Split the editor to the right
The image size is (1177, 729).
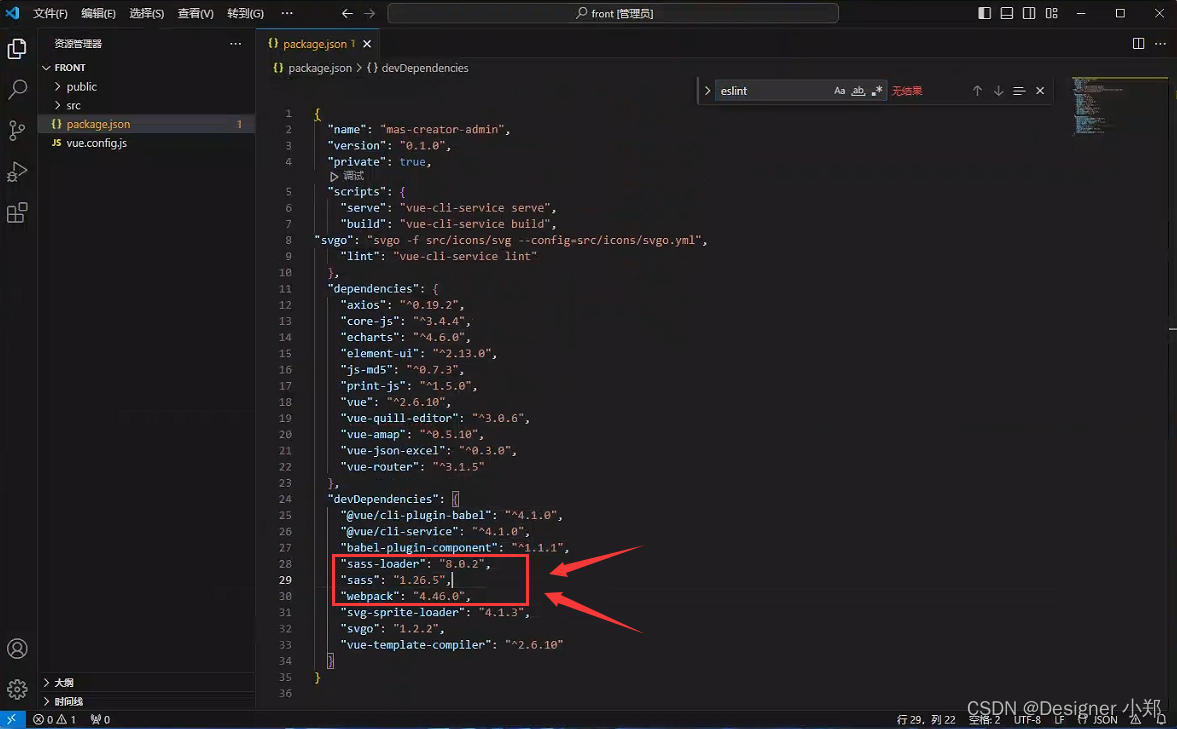[x=1138, y=44]
